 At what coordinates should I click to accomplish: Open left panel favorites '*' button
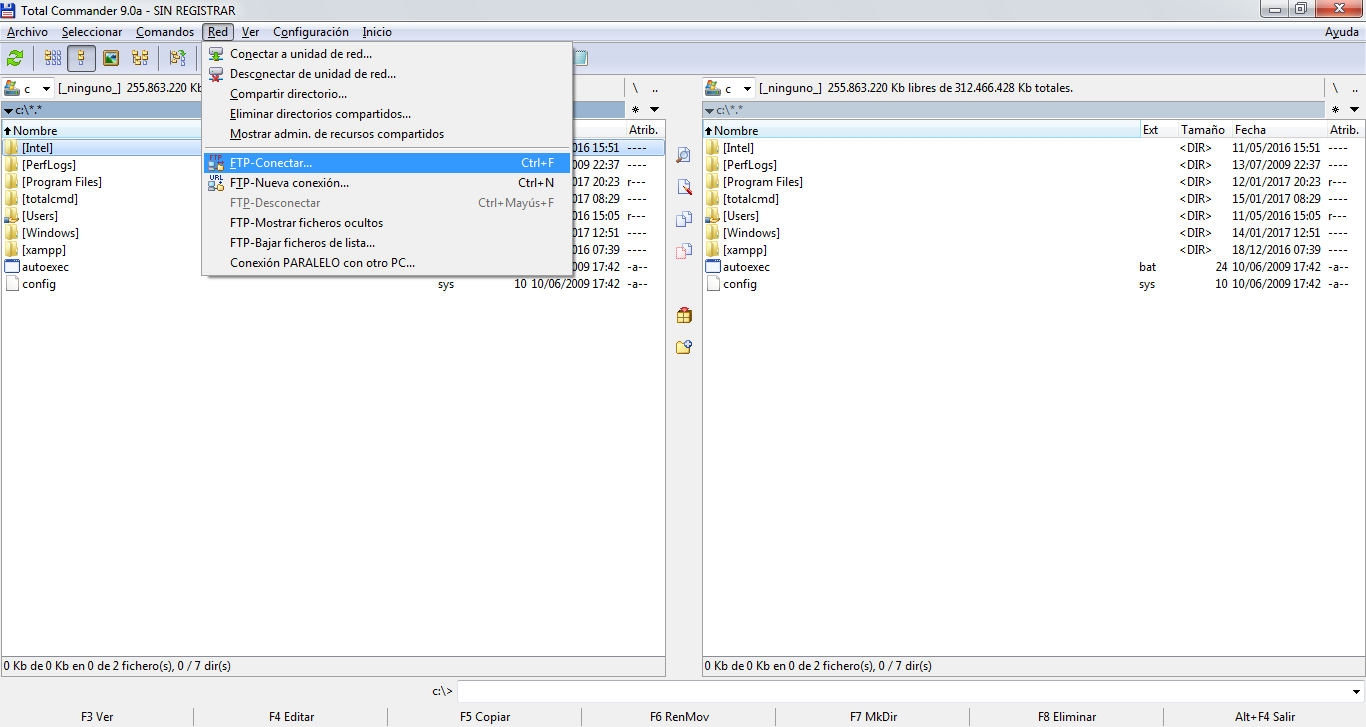pos(635,109)
